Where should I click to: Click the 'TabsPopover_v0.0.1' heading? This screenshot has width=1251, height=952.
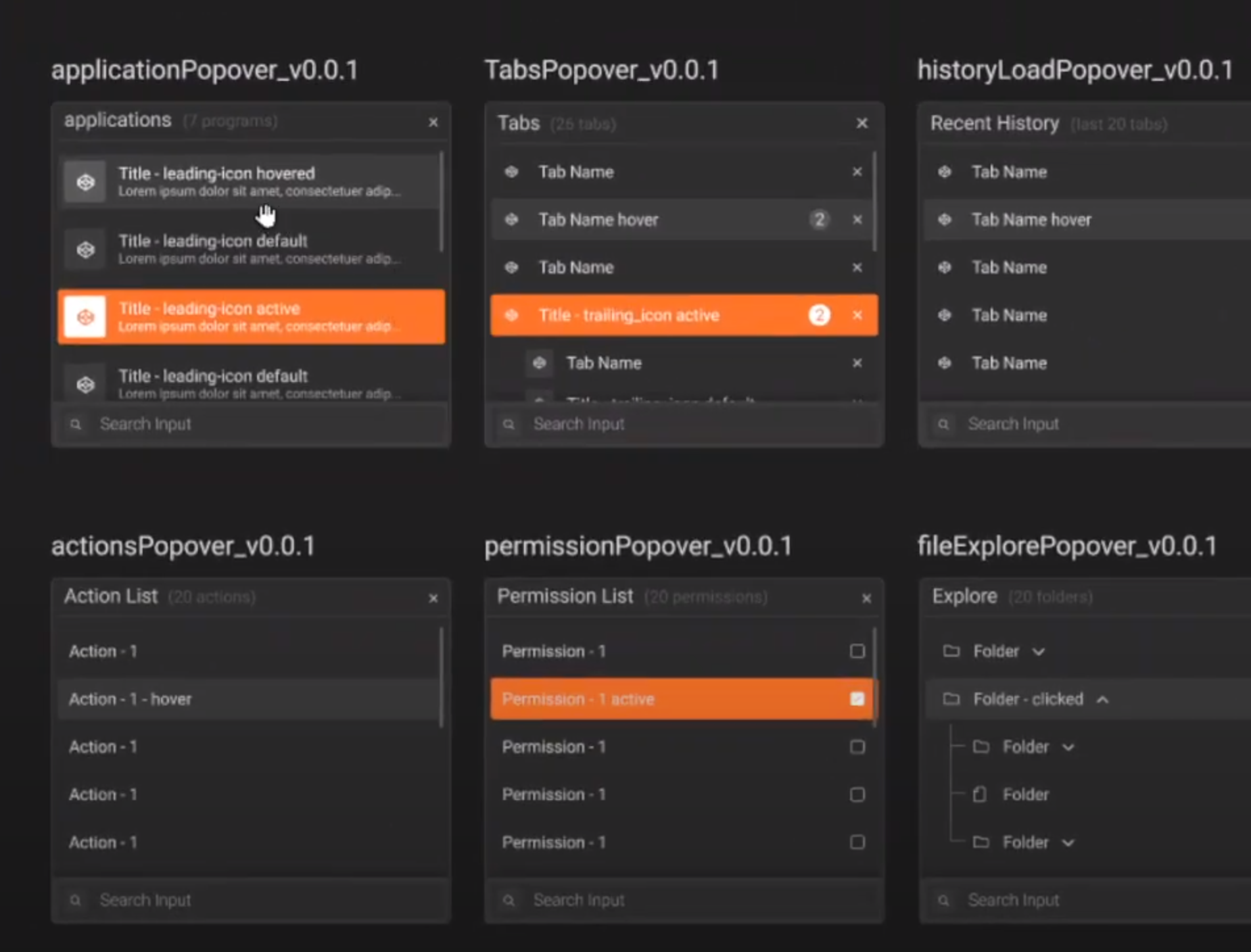tap(602, 70)
